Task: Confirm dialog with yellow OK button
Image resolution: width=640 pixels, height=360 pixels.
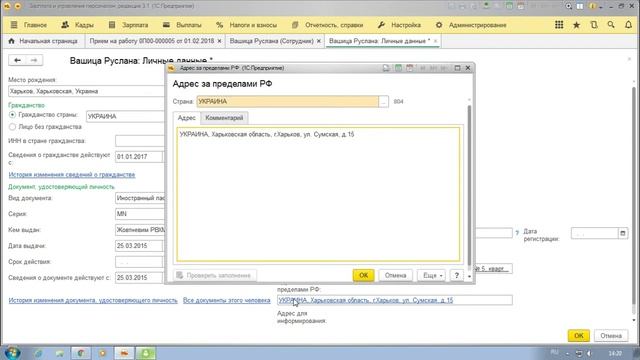Action: tap(363, 276)
